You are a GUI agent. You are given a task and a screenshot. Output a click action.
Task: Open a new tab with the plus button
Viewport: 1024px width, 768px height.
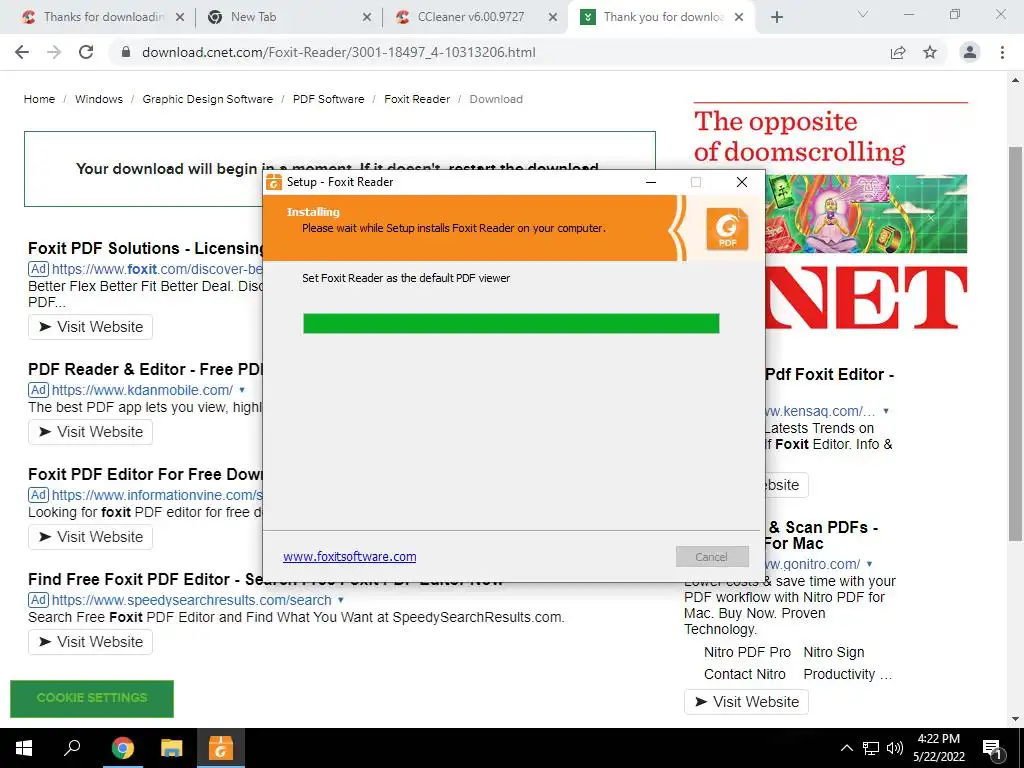pyautogui.click(x=776, y=17)
